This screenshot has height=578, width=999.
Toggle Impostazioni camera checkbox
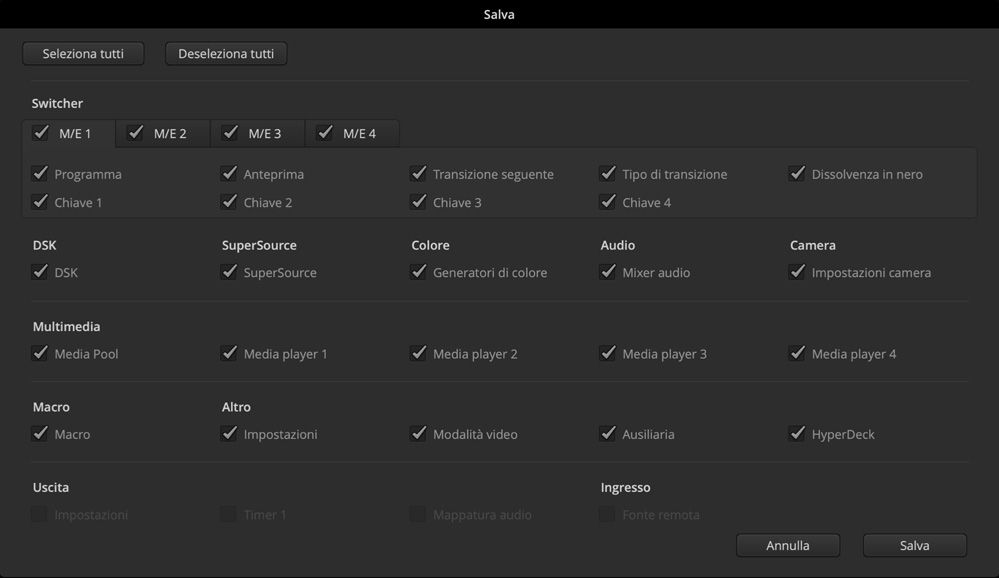[x=797, y=272]
